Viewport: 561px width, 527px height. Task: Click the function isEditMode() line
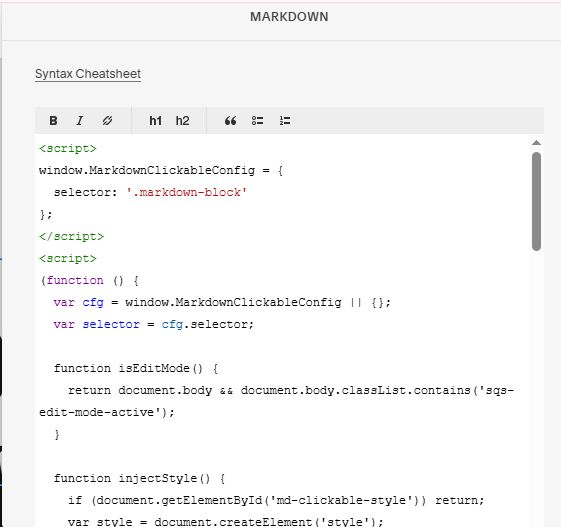(x=136, y=369)
